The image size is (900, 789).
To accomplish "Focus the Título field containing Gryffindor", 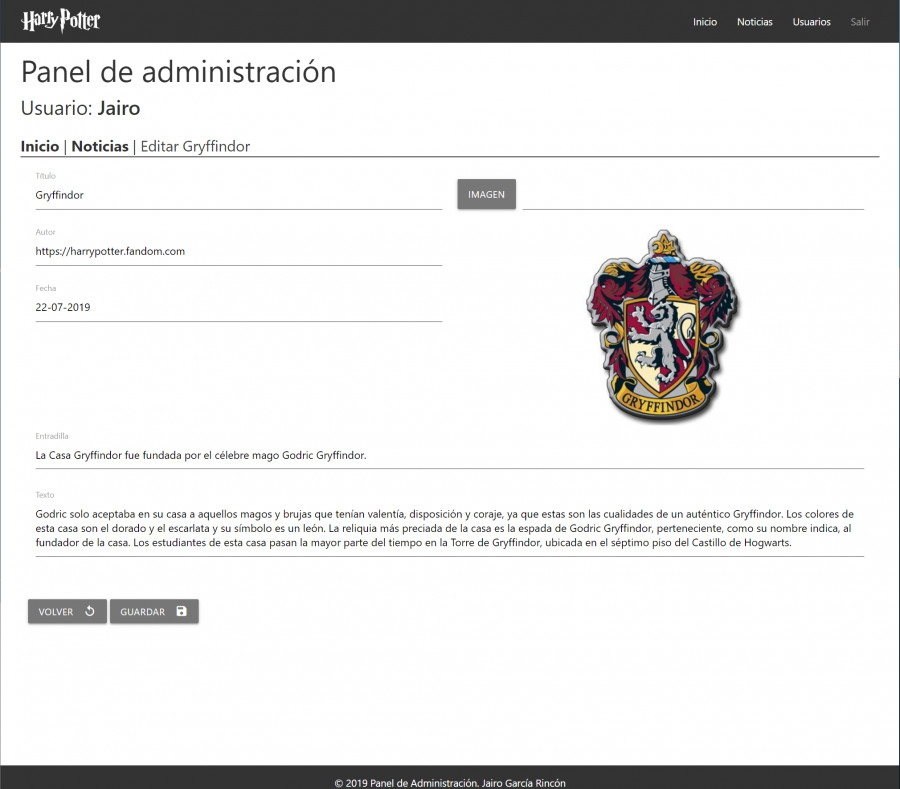I will pyautogui.click(x=239, y=195).
